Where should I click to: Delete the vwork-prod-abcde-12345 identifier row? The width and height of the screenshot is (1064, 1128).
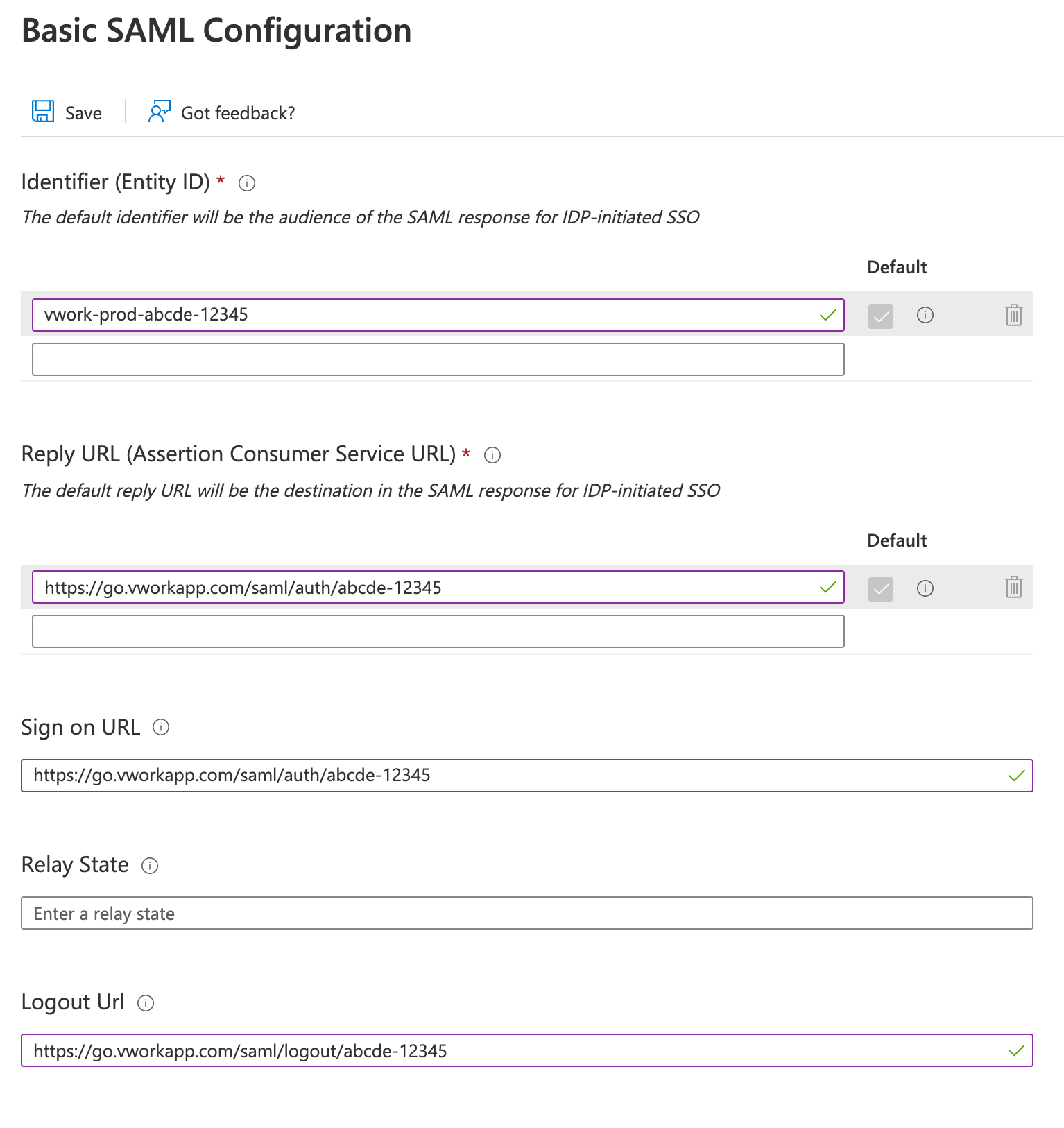1013,315
